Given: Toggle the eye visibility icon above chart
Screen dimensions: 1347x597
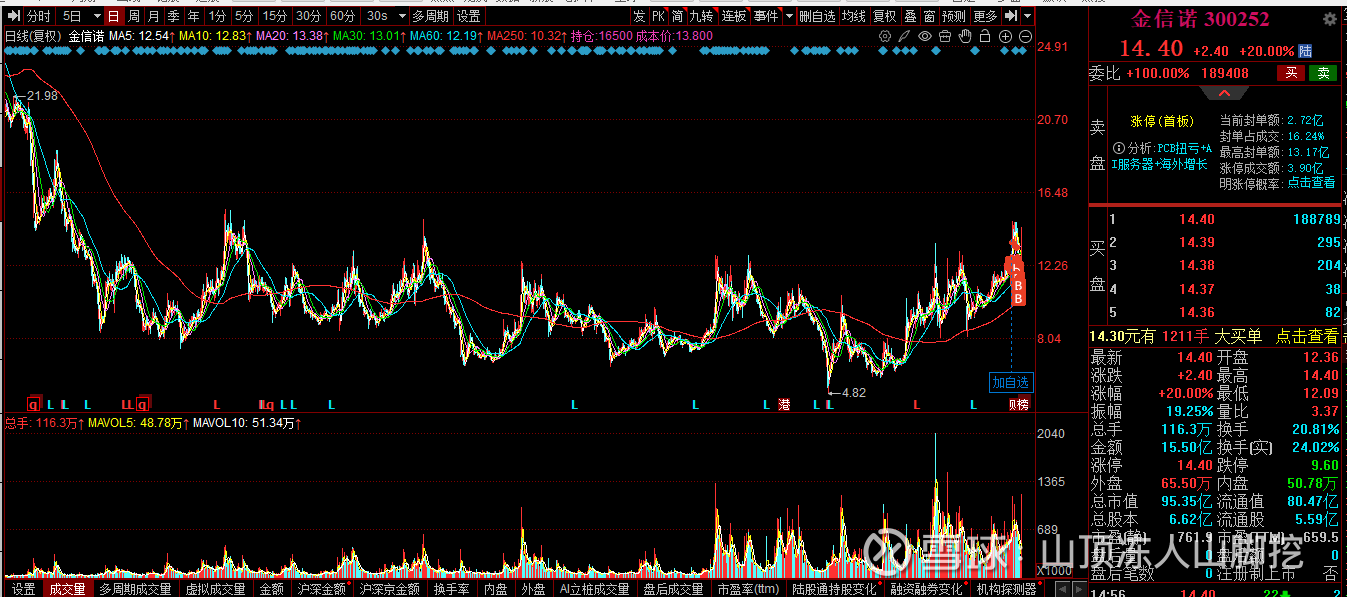Looking at the screenshot, I should click(925, 36).
